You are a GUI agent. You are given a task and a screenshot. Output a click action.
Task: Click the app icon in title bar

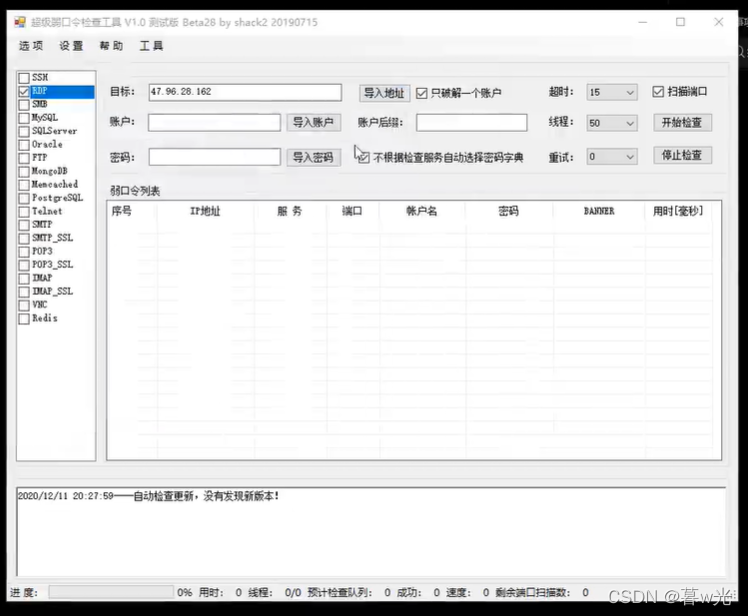click(x=20, y=22)
